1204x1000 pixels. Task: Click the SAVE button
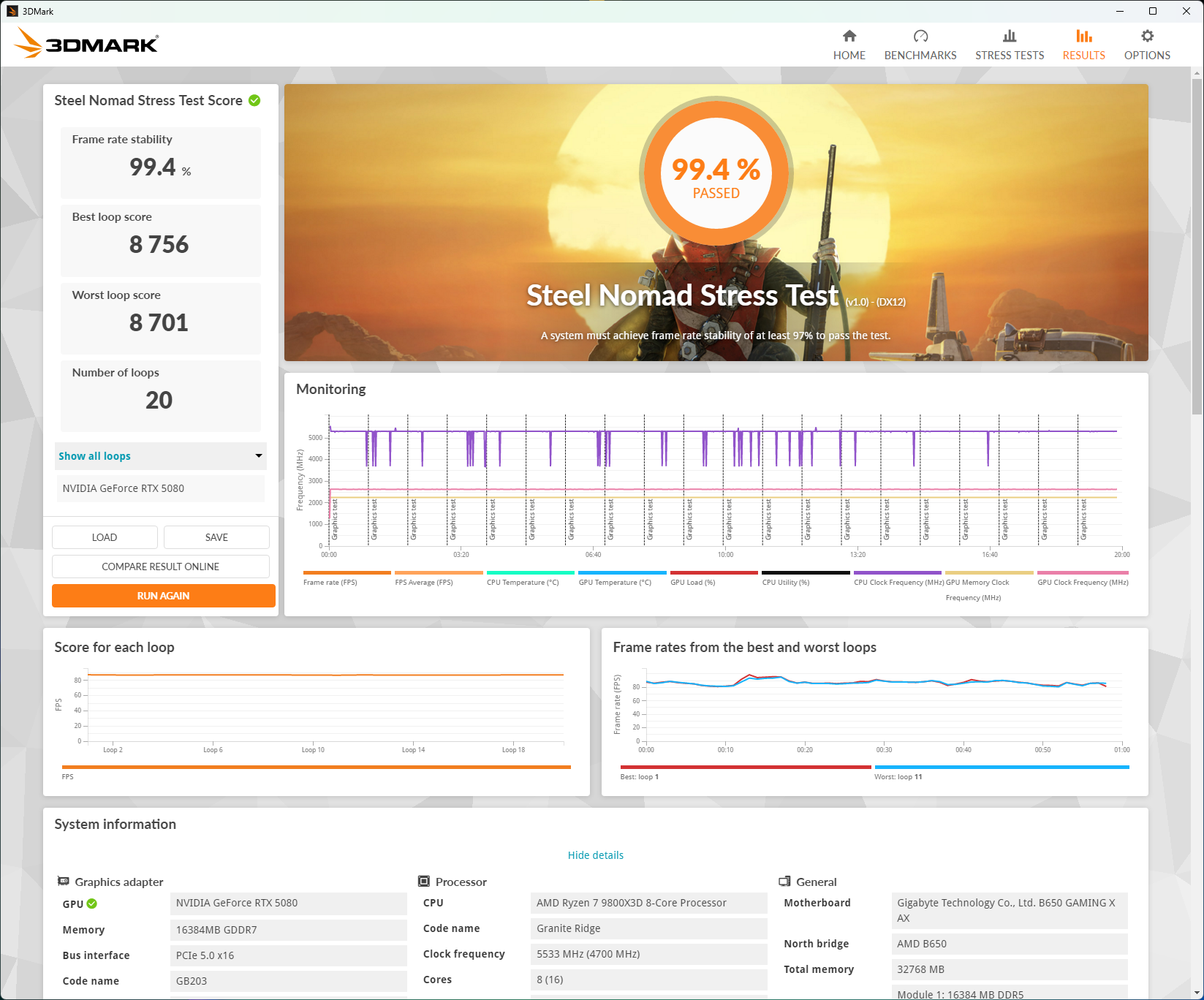216,537
